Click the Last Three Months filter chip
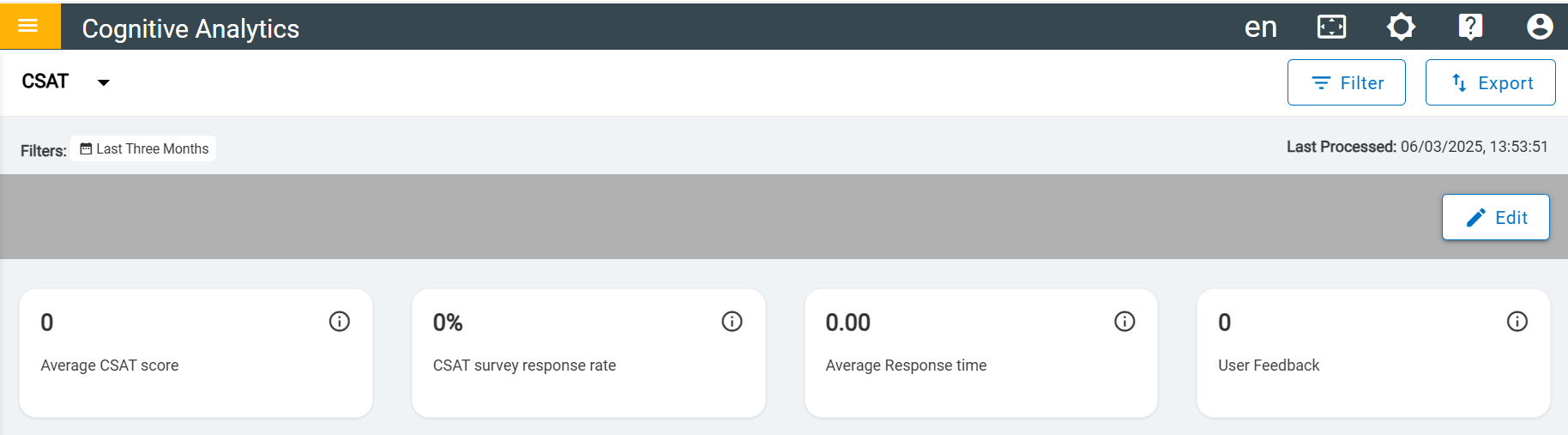1568x435 pixels. point(143,148)
